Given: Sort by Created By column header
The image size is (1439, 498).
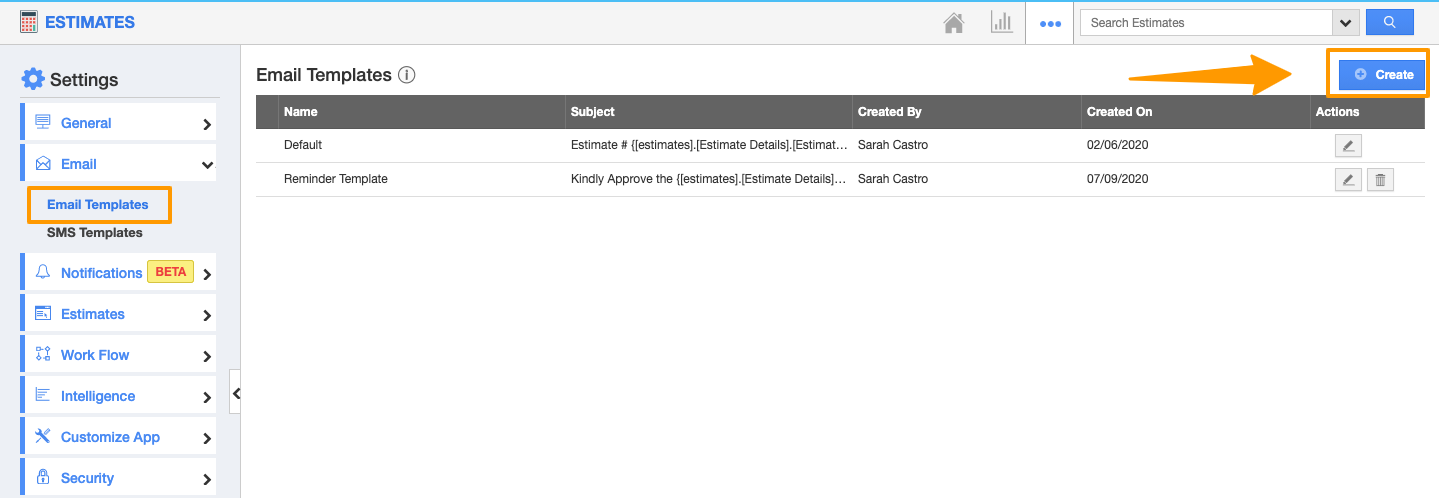Looking at the screenshot, I should pos(890,112).
